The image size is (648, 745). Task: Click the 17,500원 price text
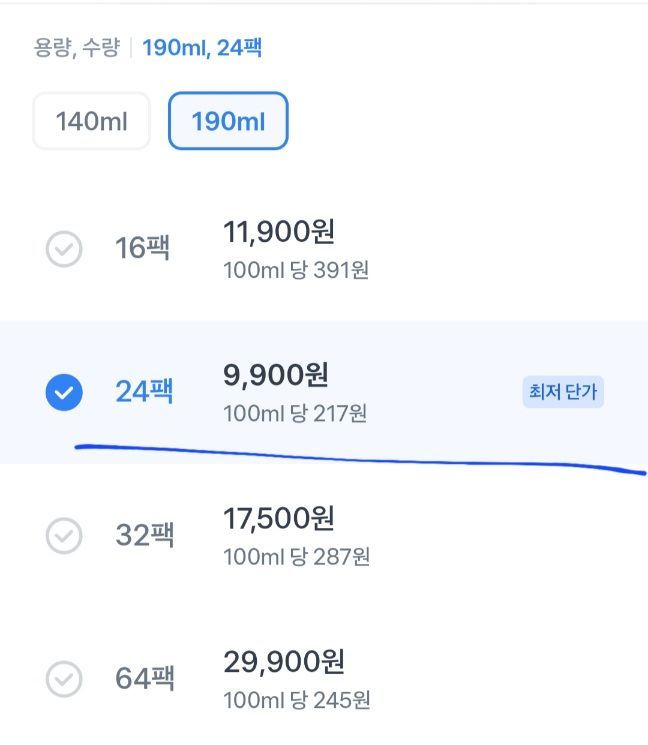coord(278,519)
